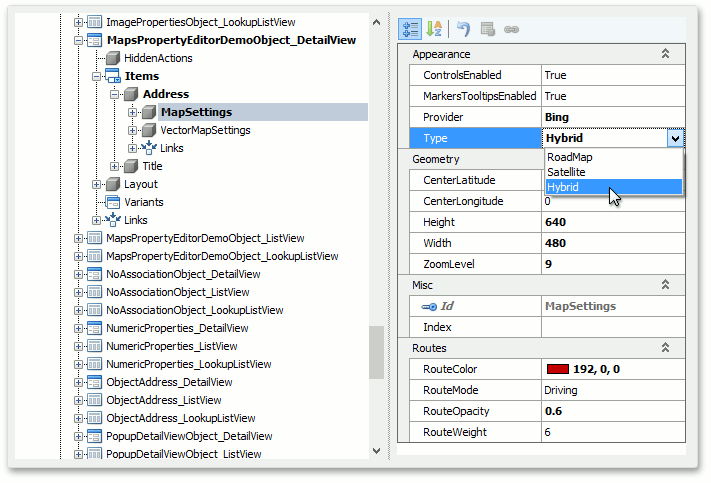Image resolution: width=711 pixels, height=483 pixels.
Task: Select the ObjectAddress_DetailView tree item
Action: click(169, 382)
